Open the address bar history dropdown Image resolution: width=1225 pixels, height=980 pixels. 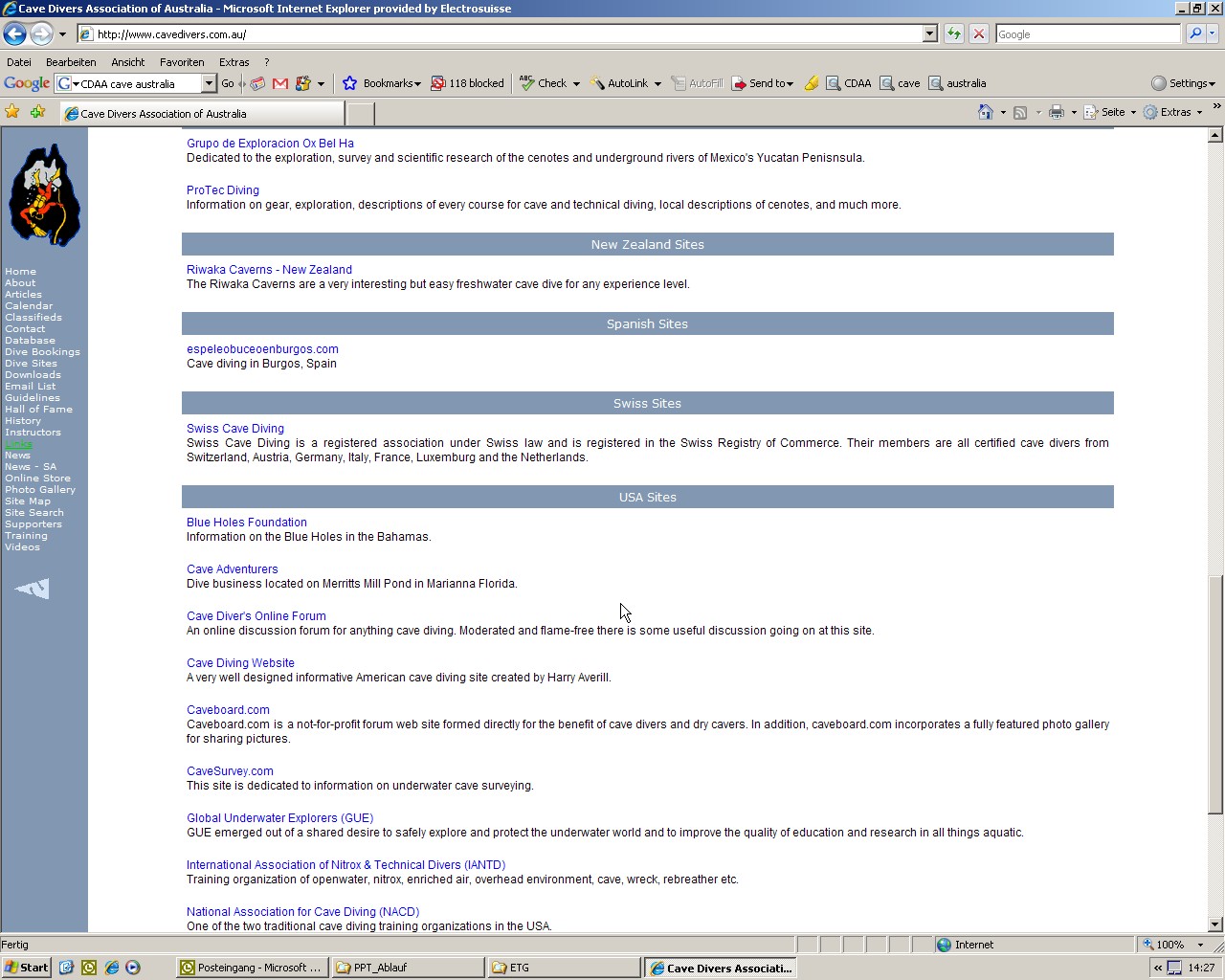coord(929,33)
